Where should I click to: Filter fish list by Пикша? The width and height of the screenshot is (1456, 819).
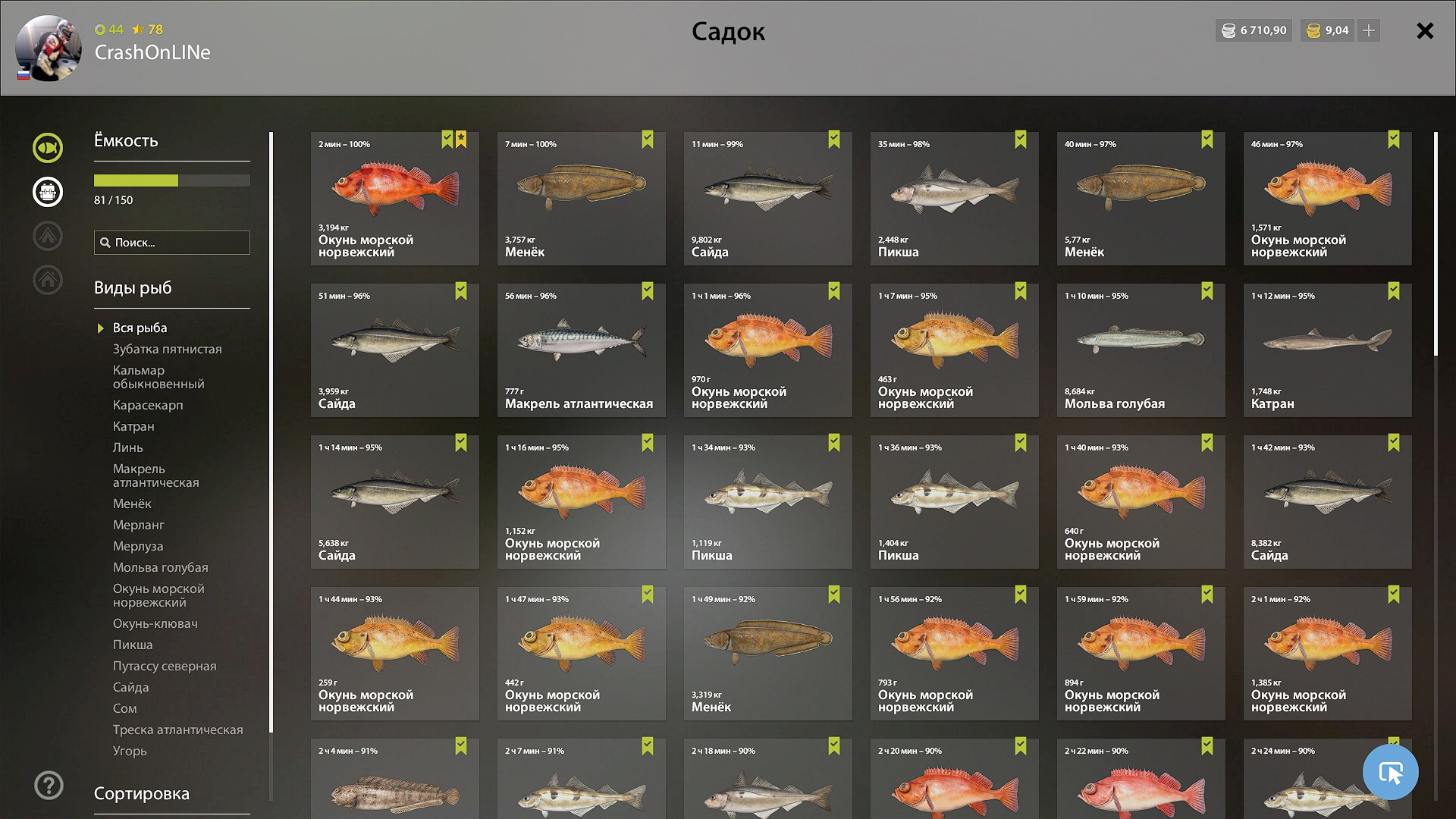[x=133, y=645]
